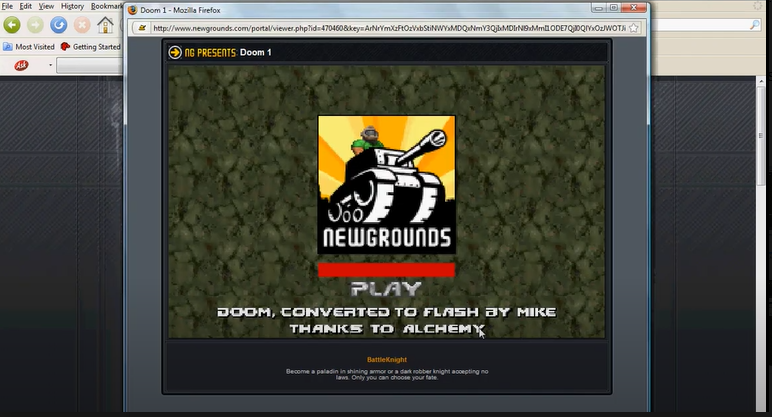772x417 pixels.
Task: Open the BattleKnight ad link
Action: point(387,360)
